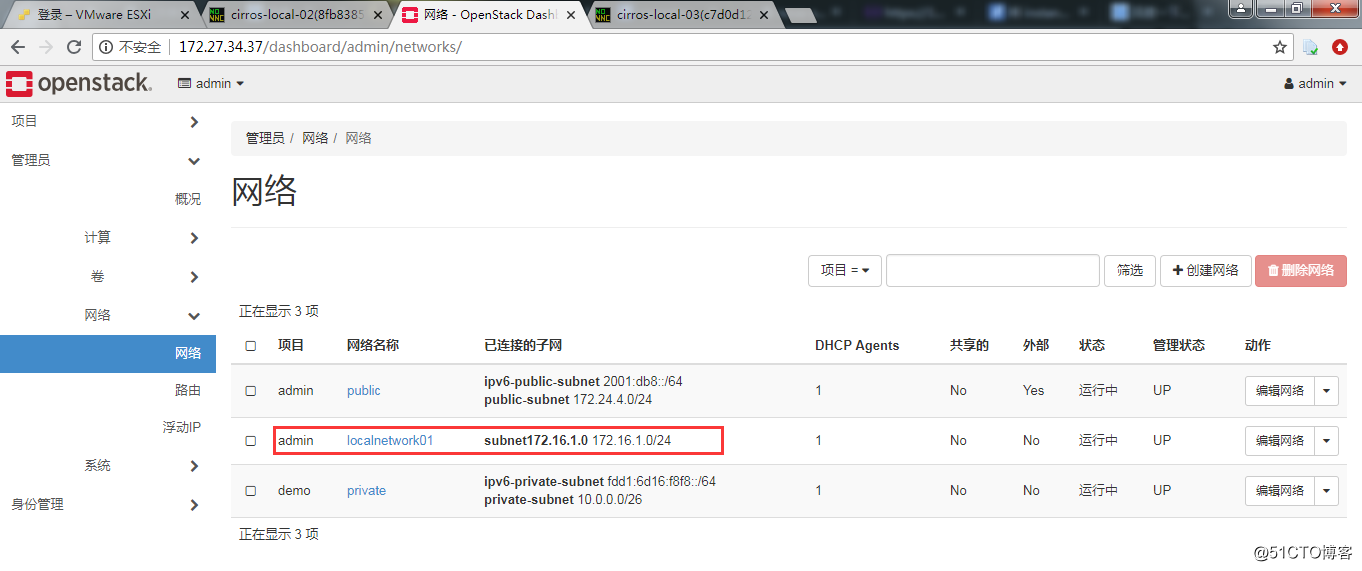1362x571 pixels.
Task: Click the first 网络 breadcrumb link
Action: [x=315, y=138]
